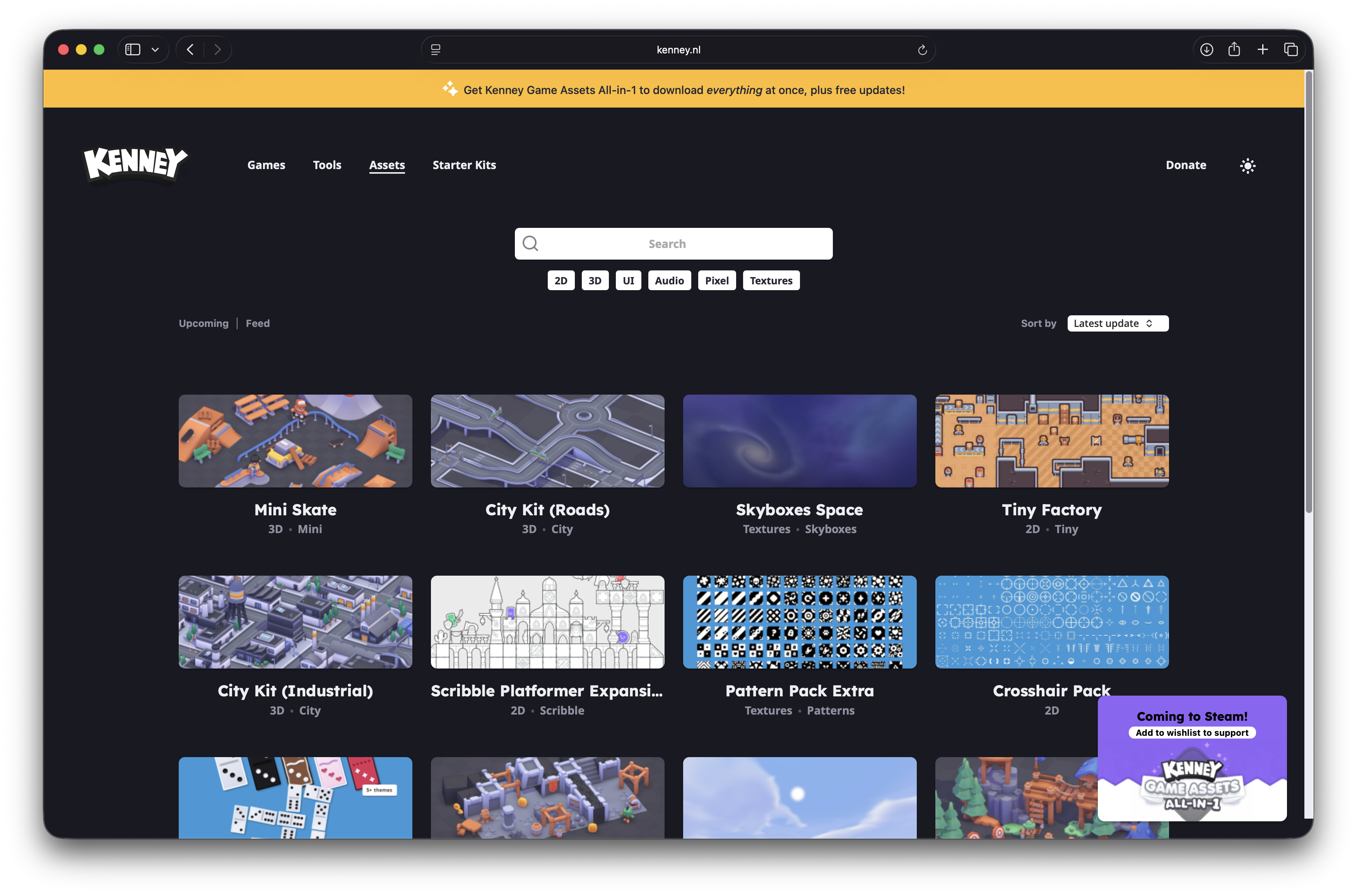Click into the Search field
This screenshot has height=896, width=1357.
(x=673, y=243)
